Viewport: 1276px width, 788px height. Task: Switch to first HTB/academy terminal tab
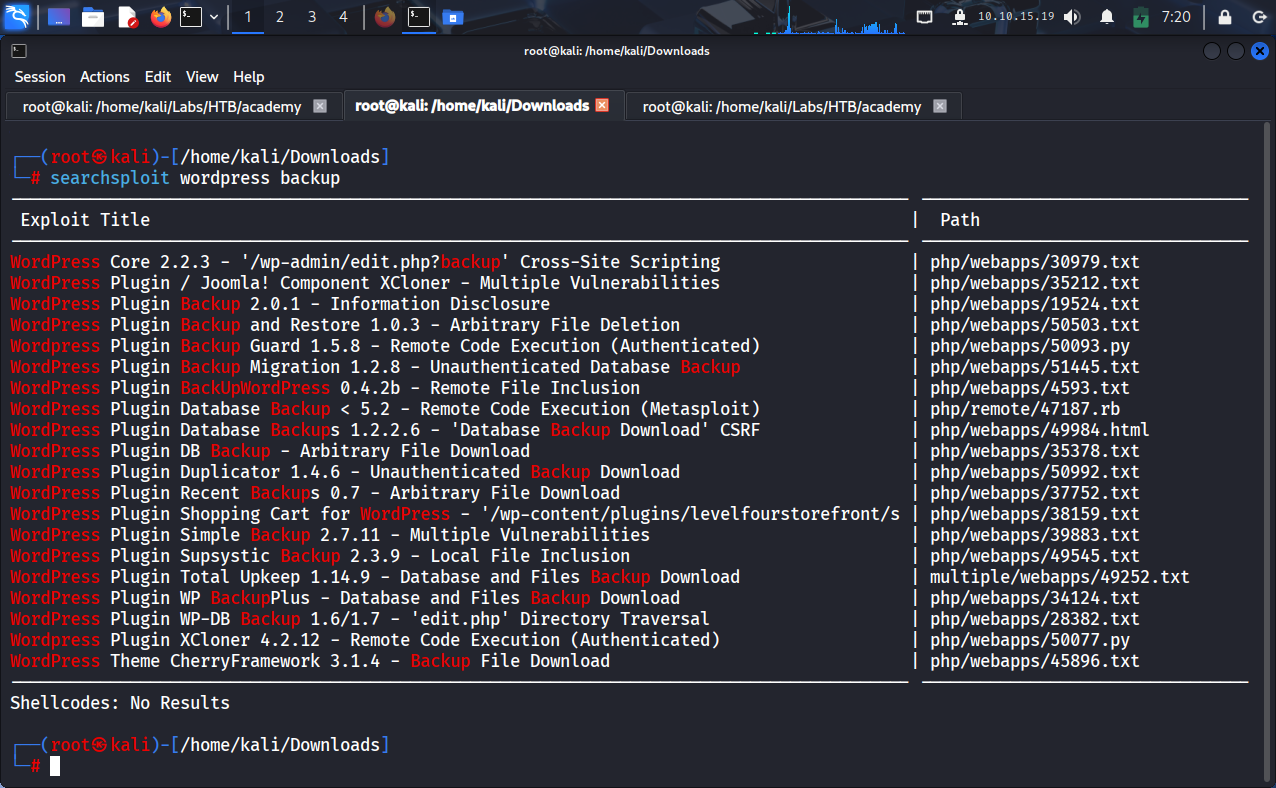point(163,106)
